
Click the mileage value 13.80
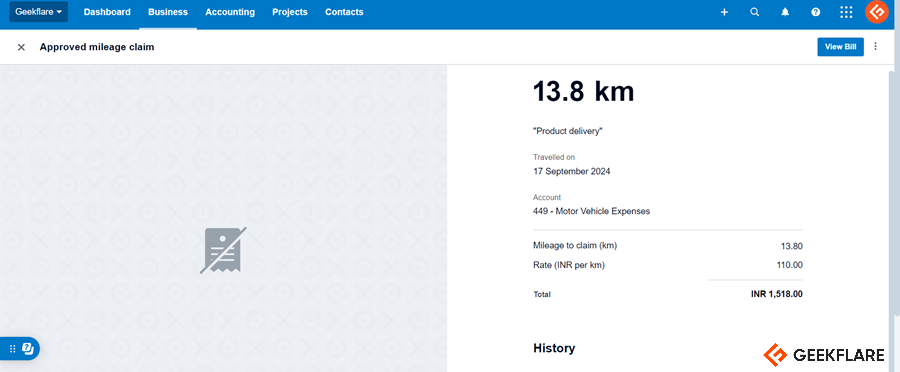point(792,246)
